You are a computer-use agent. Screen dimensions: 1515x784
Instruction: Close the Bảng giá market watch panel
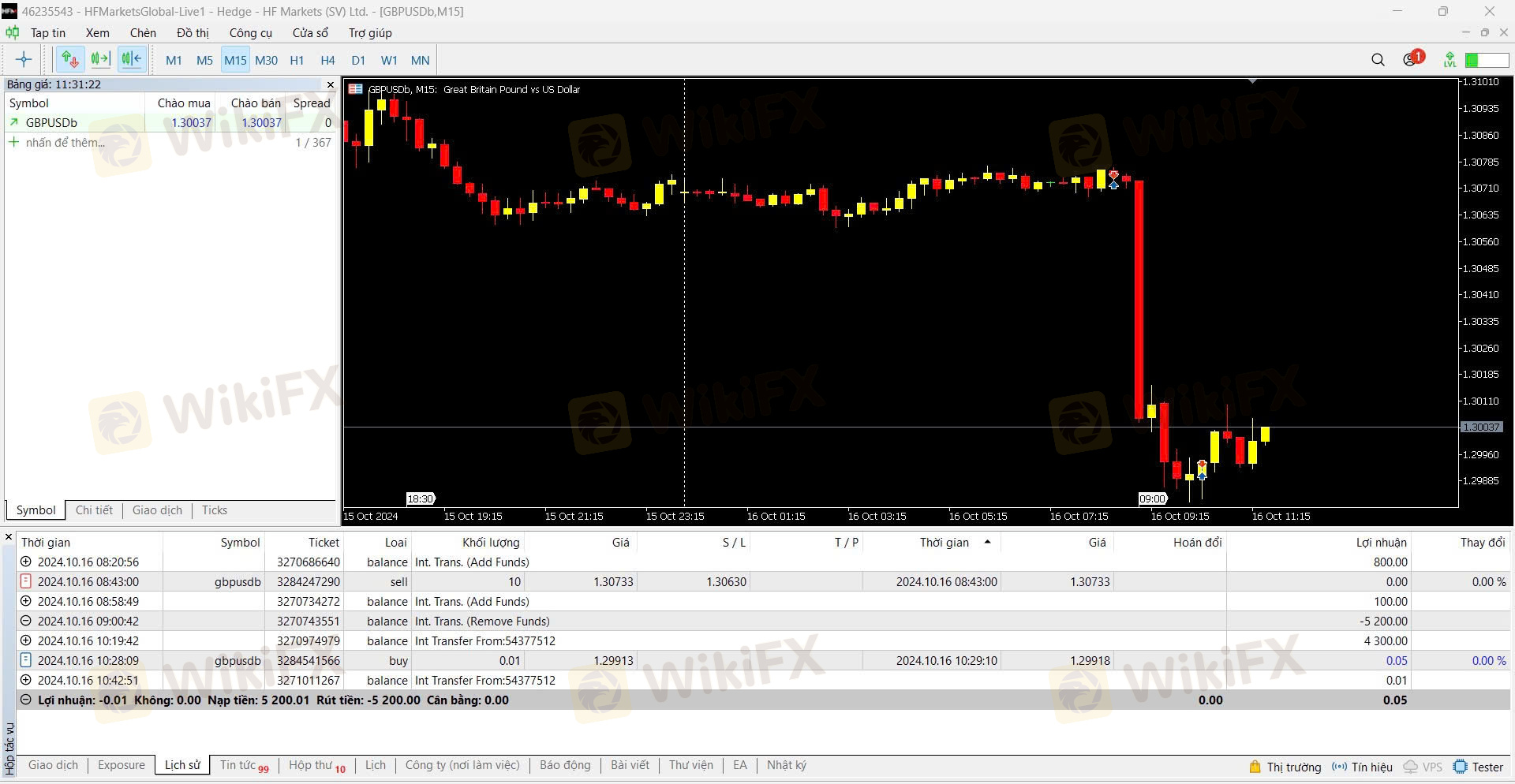pyautogui.click(x=330, y=84)
